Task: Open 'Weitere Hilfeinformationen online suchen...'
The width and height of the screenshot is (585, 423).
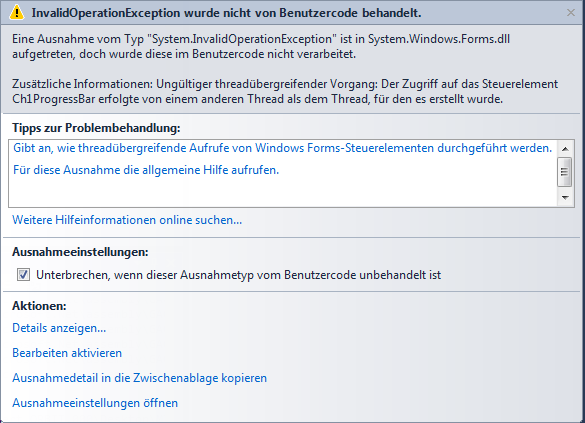Action: click(x=127, y=220)
